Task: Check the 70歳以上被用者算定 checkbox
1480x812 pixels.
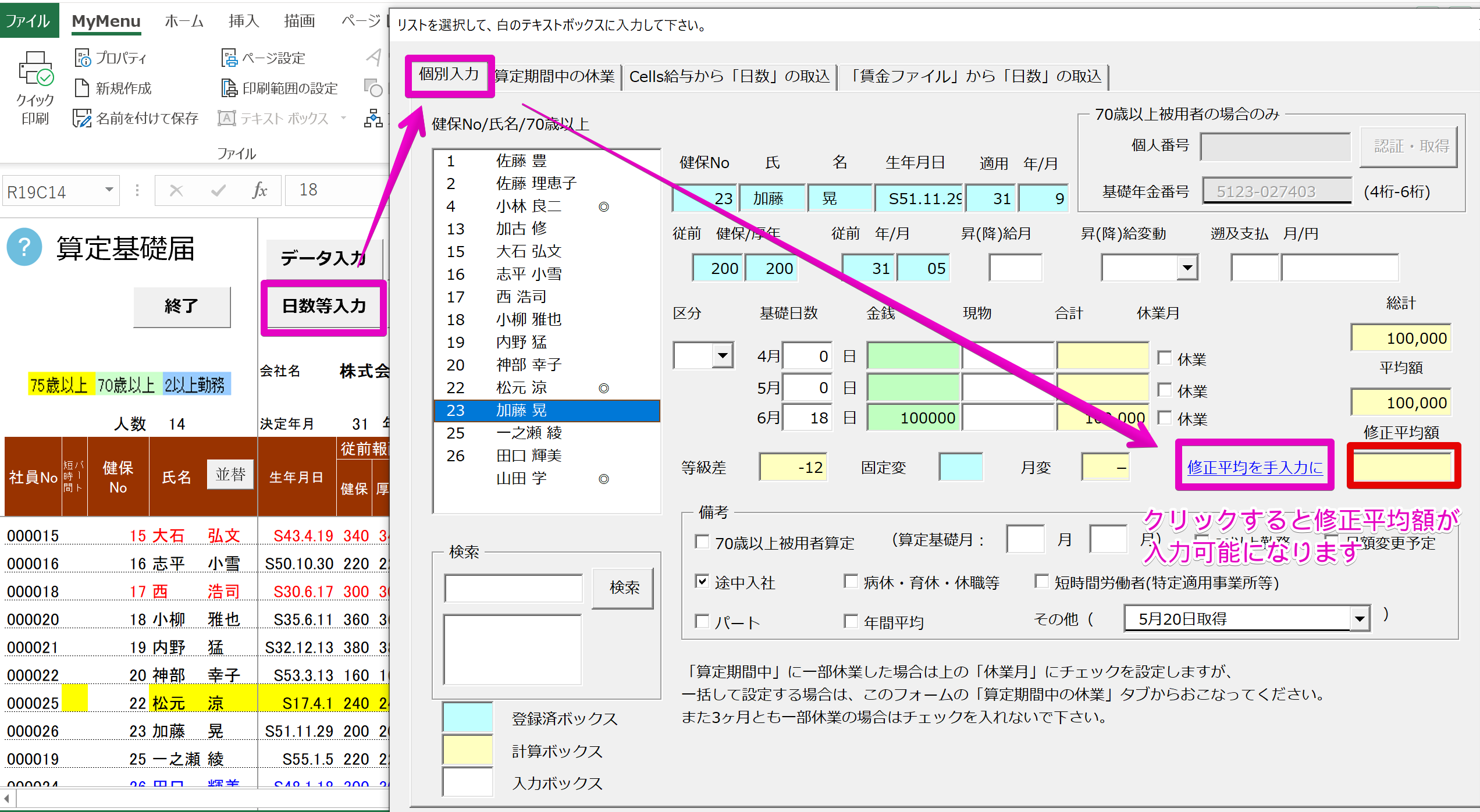Action: 702,542
